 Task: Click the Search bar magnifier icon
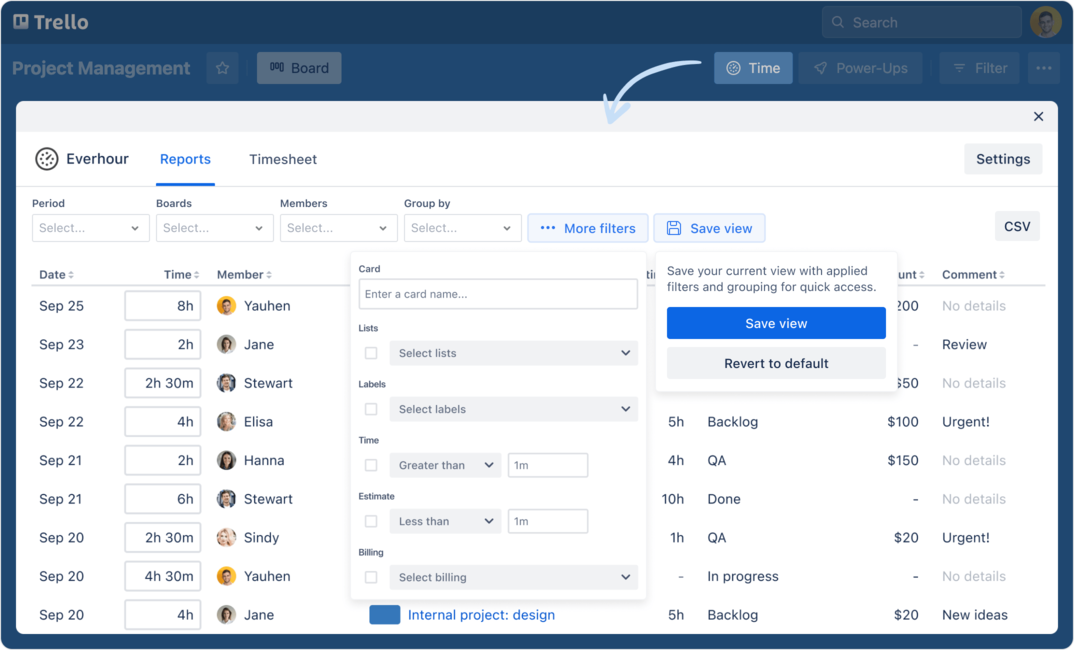(837, 22)
